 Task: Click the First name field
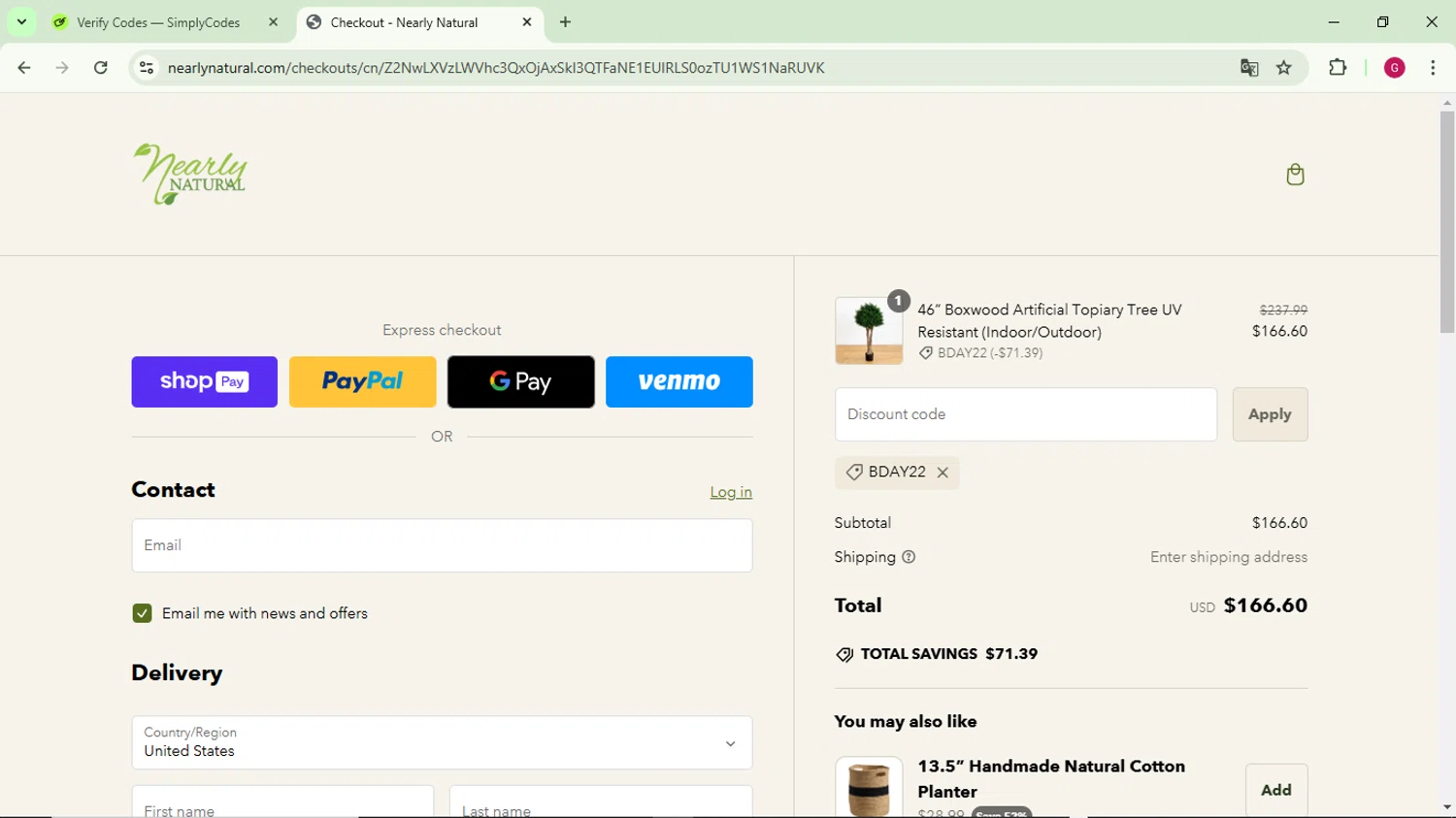pos(282,803)
